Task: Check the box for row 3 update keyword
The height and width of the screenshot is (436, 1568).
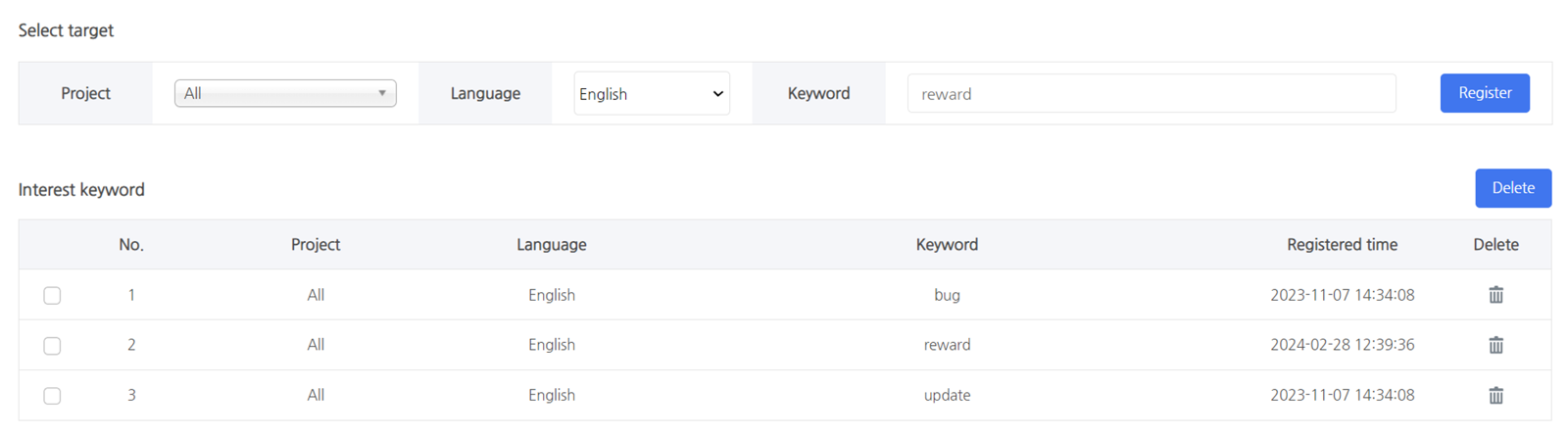Action: point(52,396)
